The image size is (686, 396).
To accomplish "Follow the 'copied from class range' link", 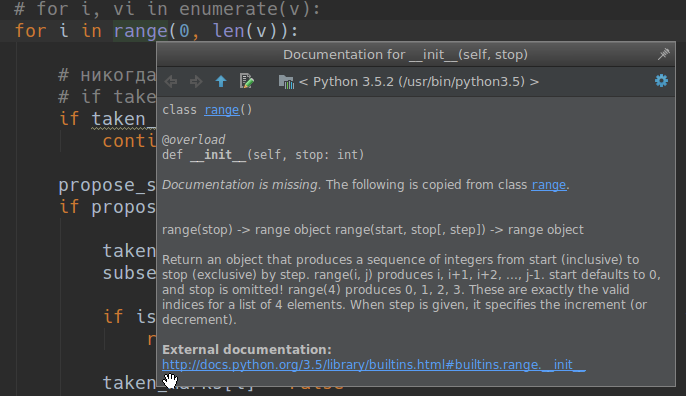I will [549, 185].
